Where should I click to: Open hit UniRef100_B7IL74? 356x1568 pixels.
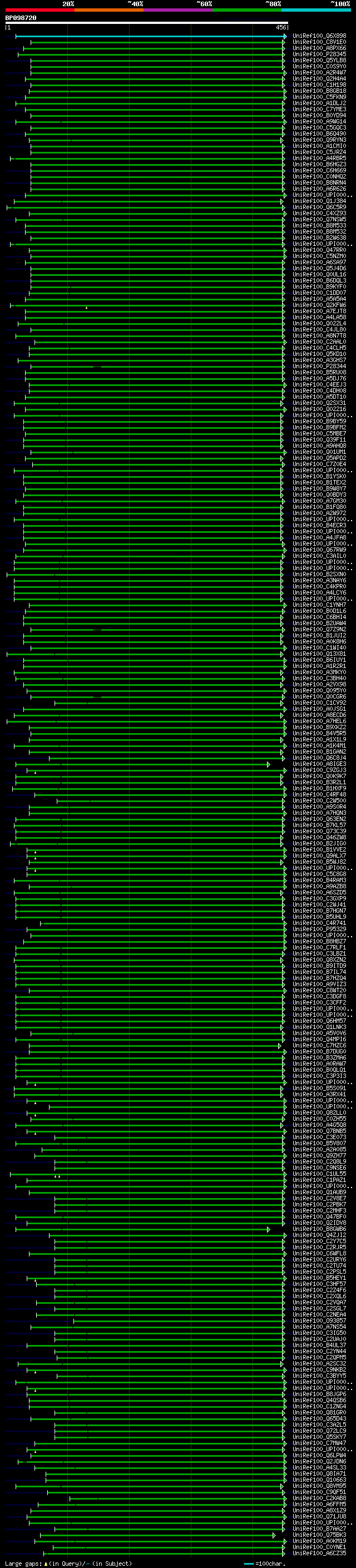point(319,972)
